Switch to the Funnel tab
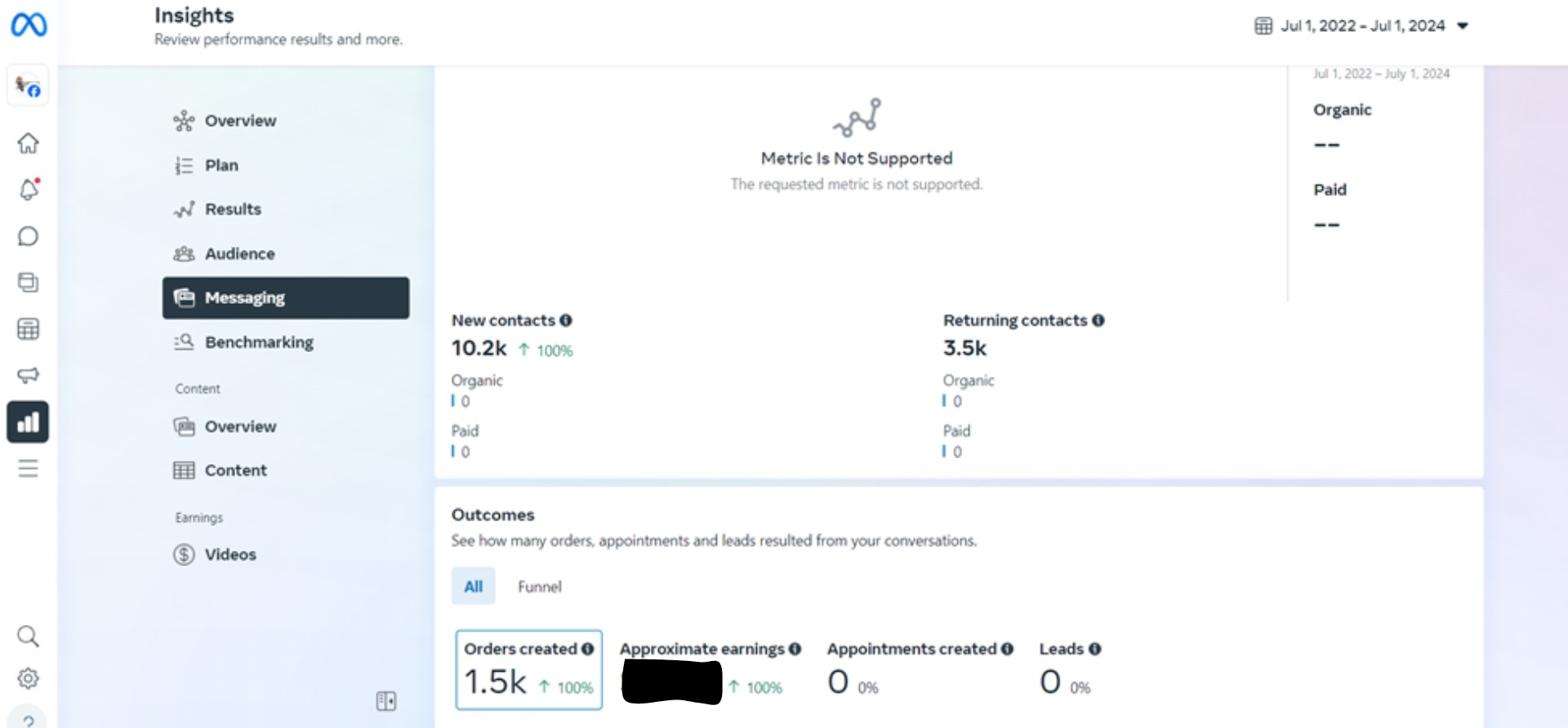The width and height of the screenshot is (1568, 728). (x=540, y=587)
